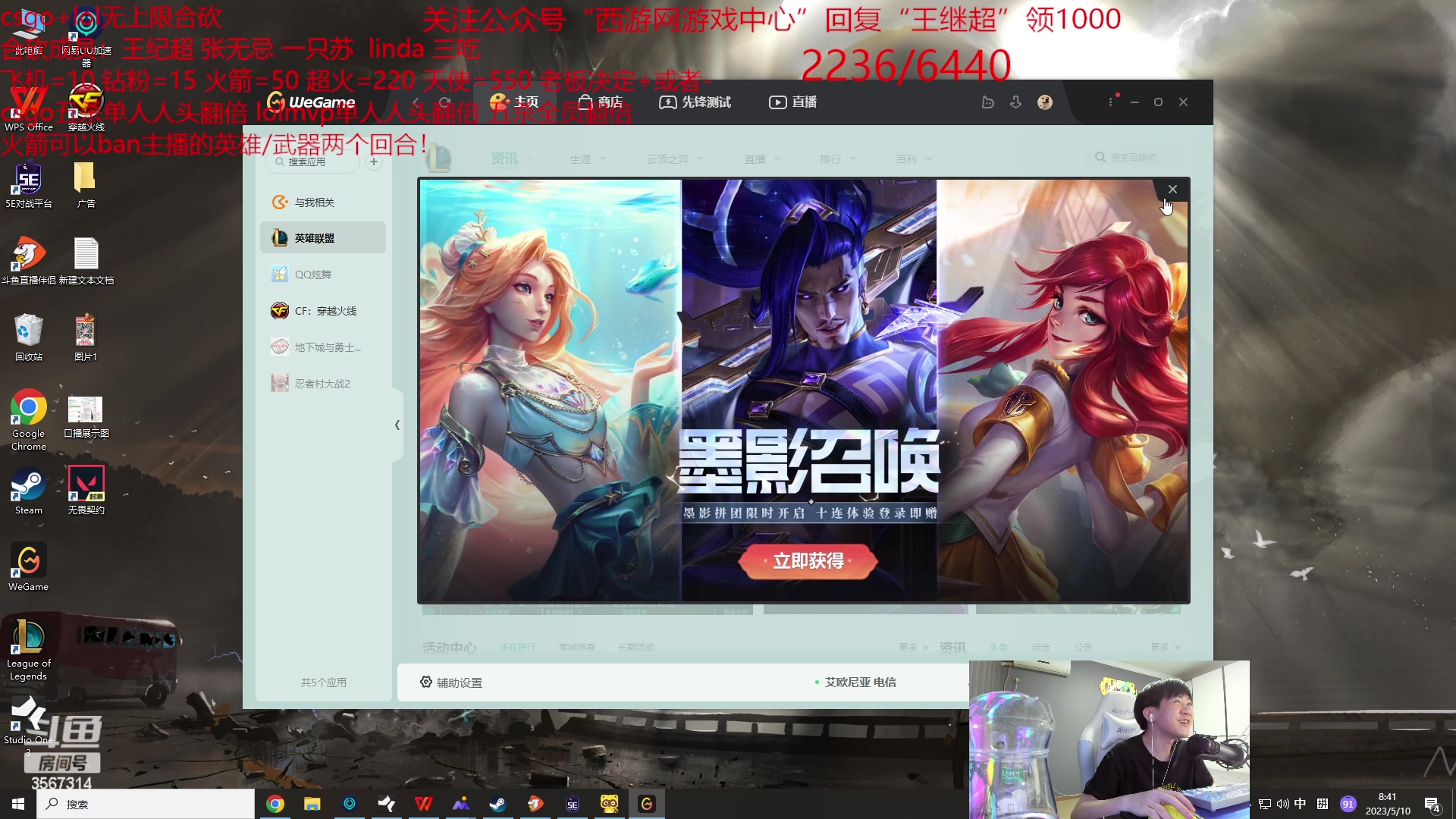Toggle the 拼 IME mode indicator
Image resolution: width=1456 pixels, height=819 pixels.
[1323, 804]
